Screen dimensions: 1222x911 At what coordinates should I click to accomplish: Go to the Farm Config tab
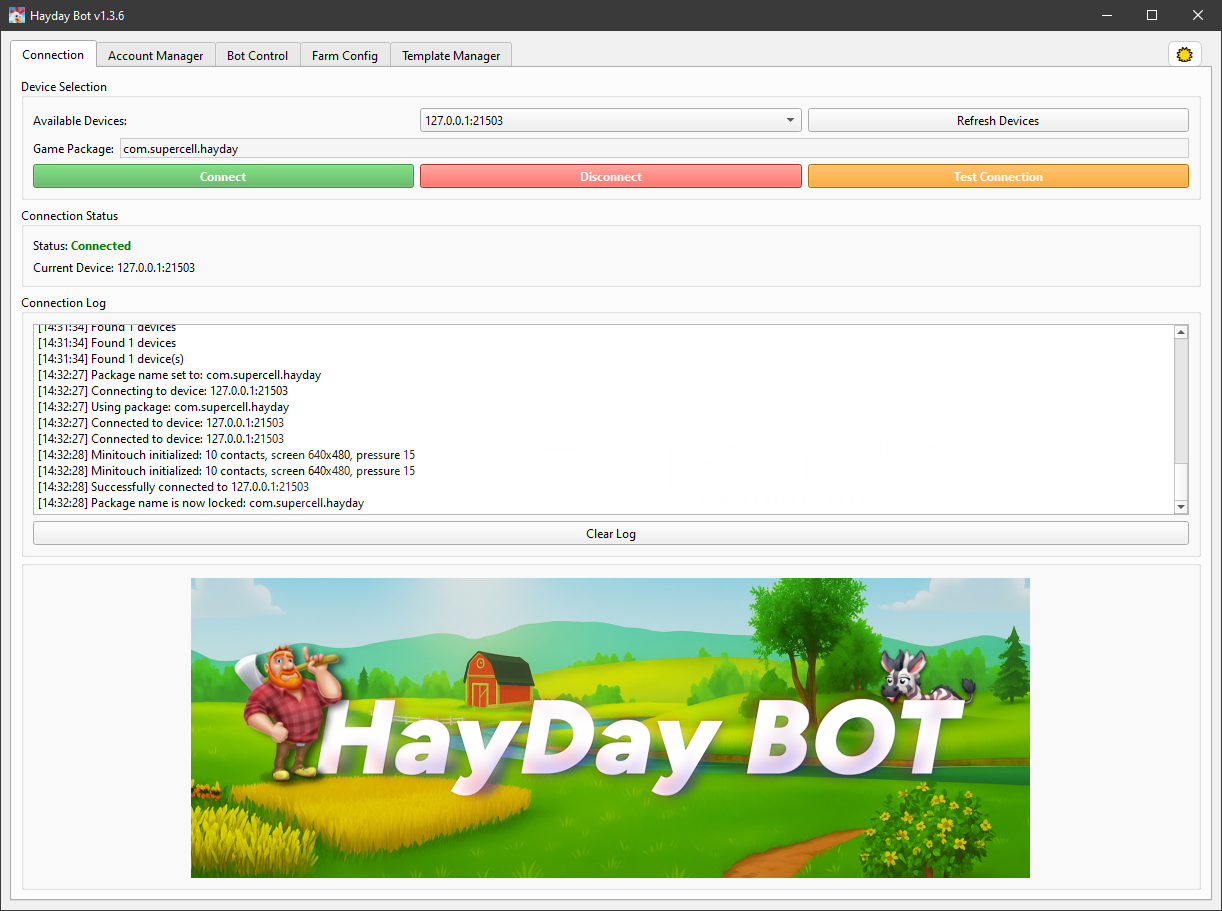[x=345, y=56]
